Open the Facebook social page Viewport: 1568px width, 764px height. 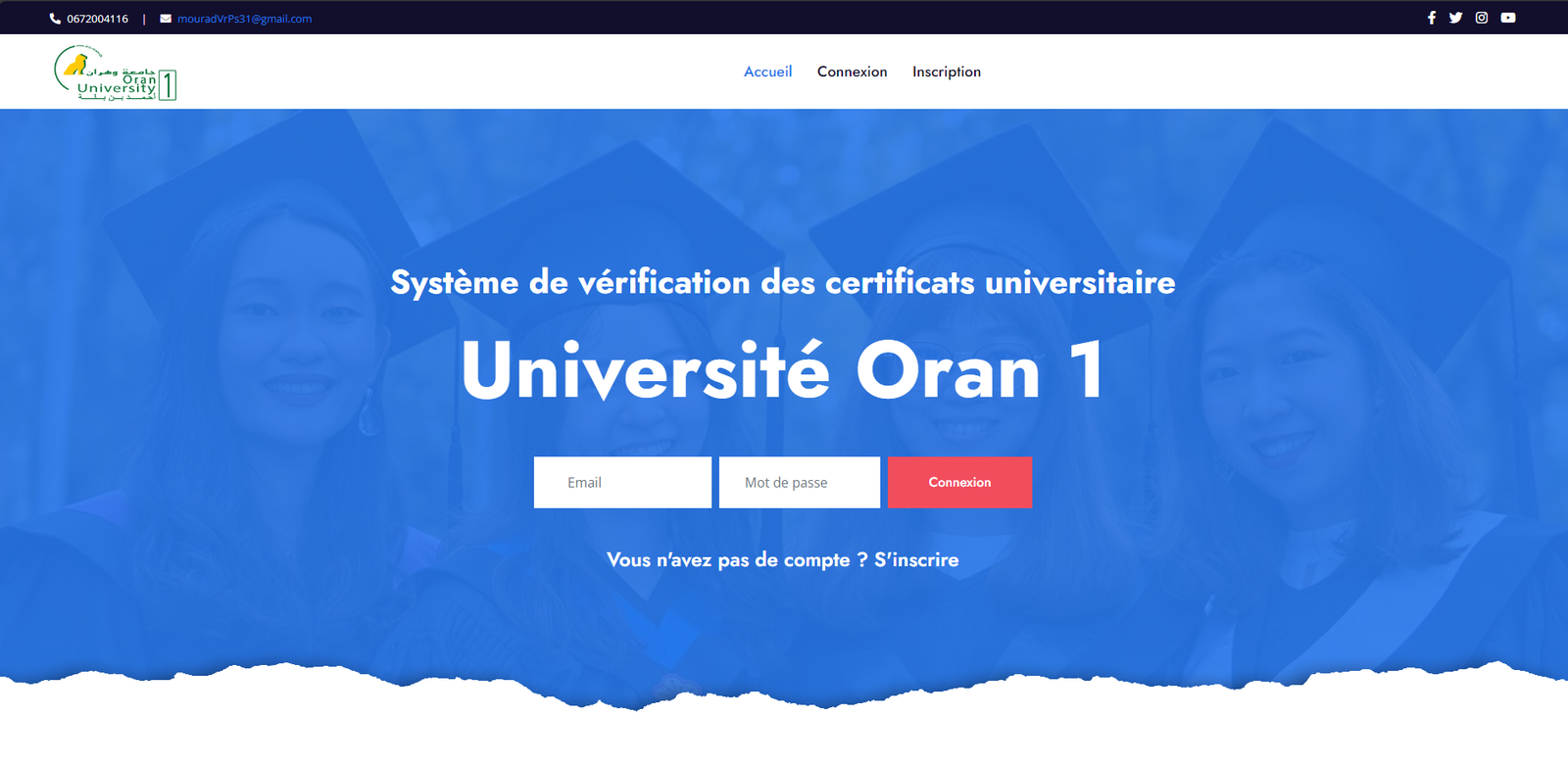(x=1431, y=18)
